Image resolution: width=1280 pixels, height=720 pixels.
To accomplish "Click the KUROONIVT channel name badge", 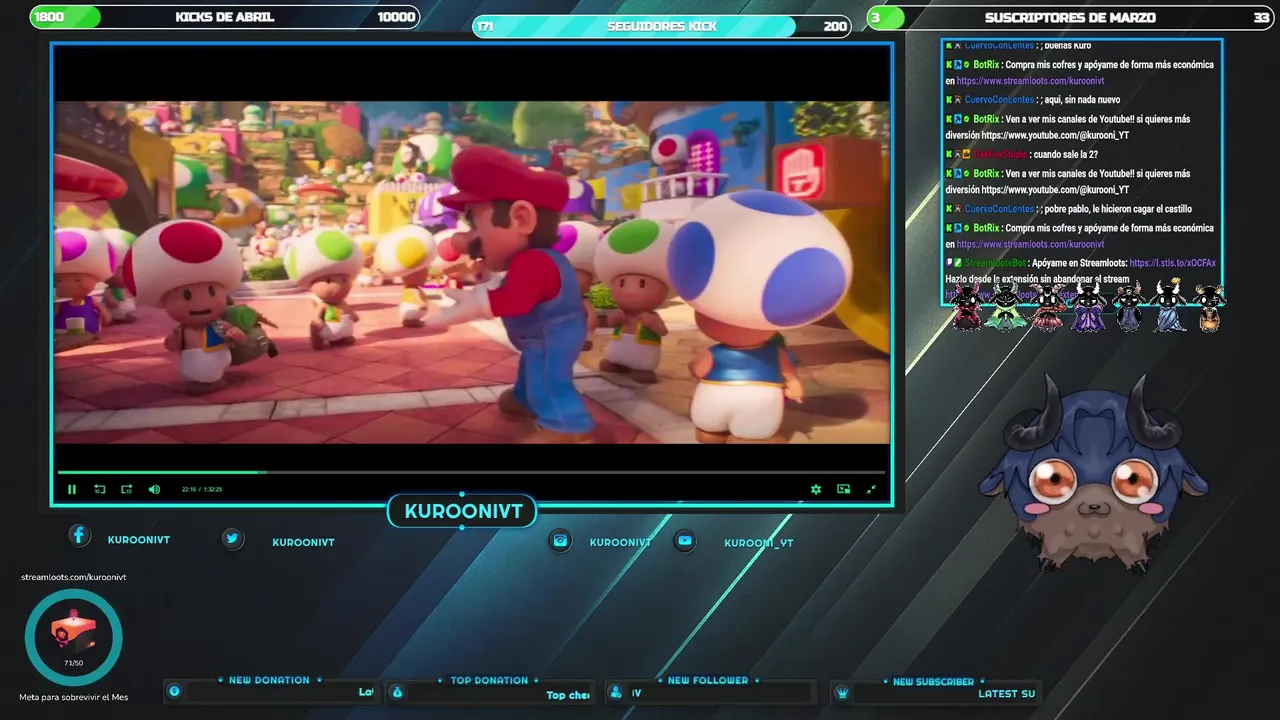I will pyautogui.click(x=463, y=512).
